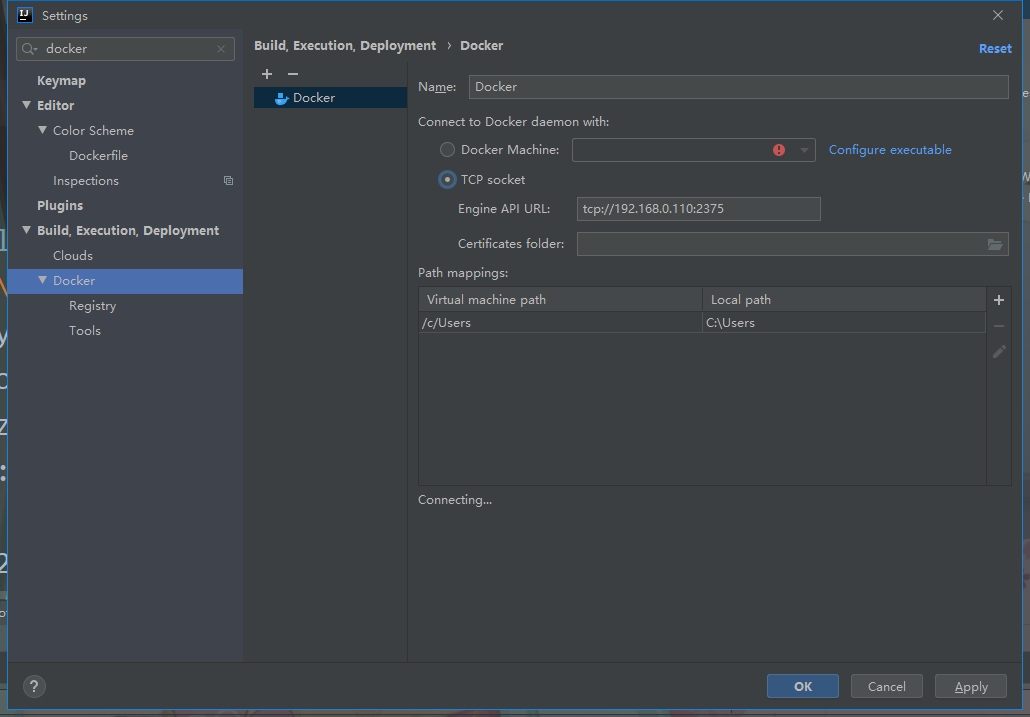Open Docker Registry settings
The image size is (1030, 717).
93,306
